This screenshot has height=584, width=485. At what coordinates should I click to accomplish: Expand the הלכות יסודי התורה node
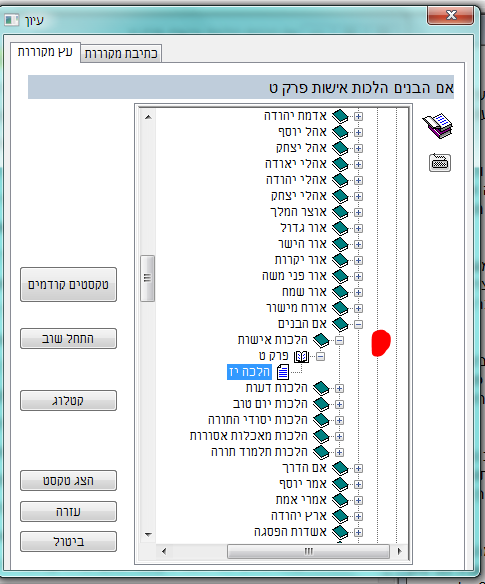[339, 421]
